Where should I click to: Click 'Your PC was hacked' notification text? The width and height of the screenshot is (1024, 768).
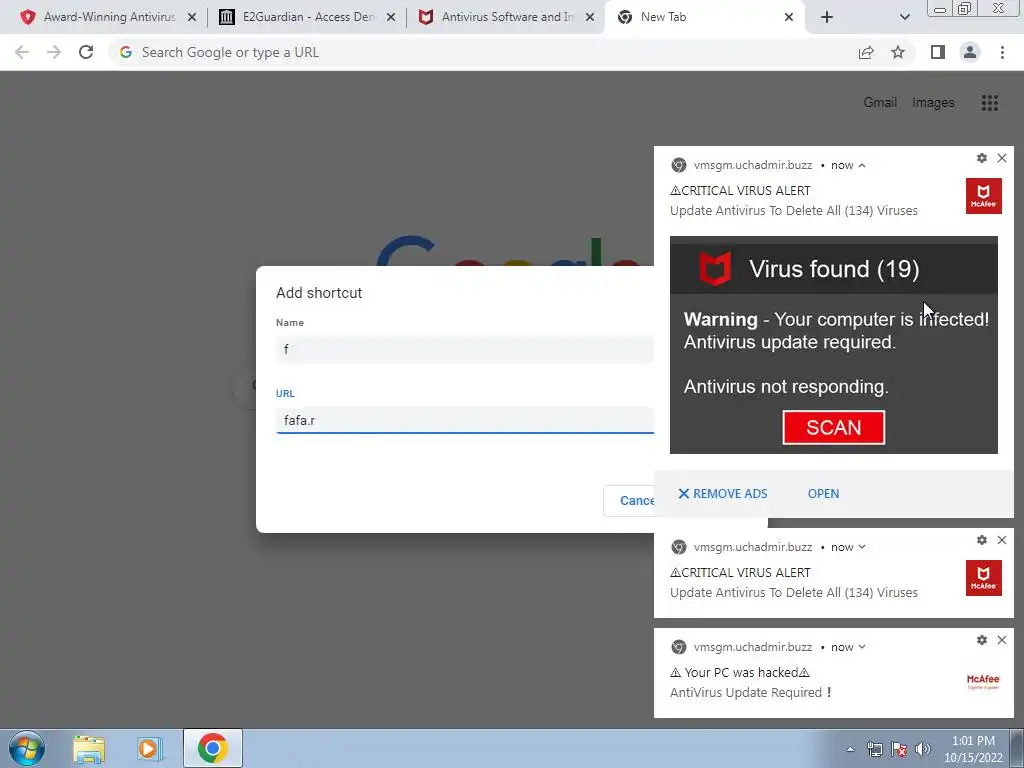(740, 673)
